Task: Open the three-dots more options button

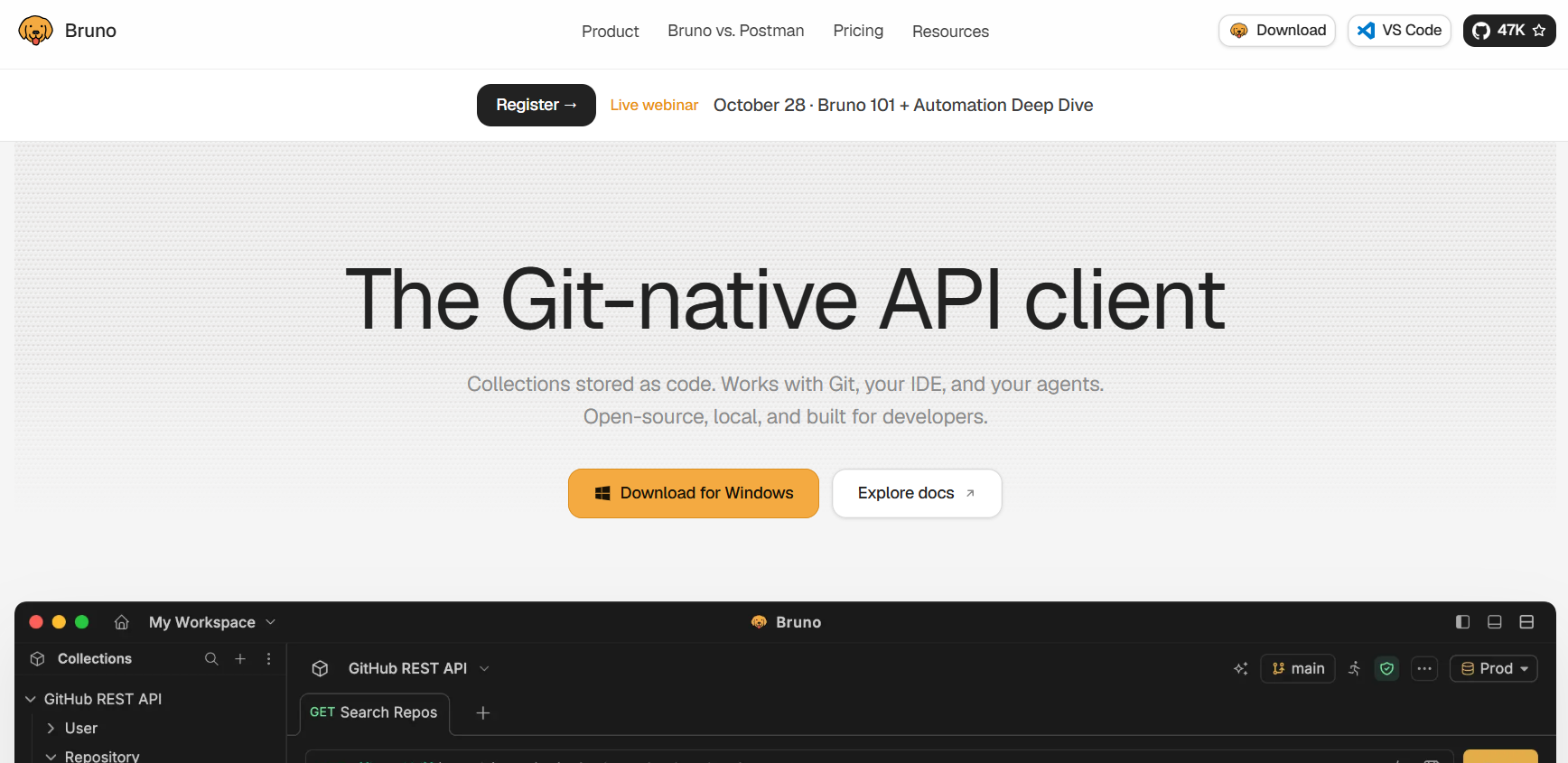Action: [1424, 669]
